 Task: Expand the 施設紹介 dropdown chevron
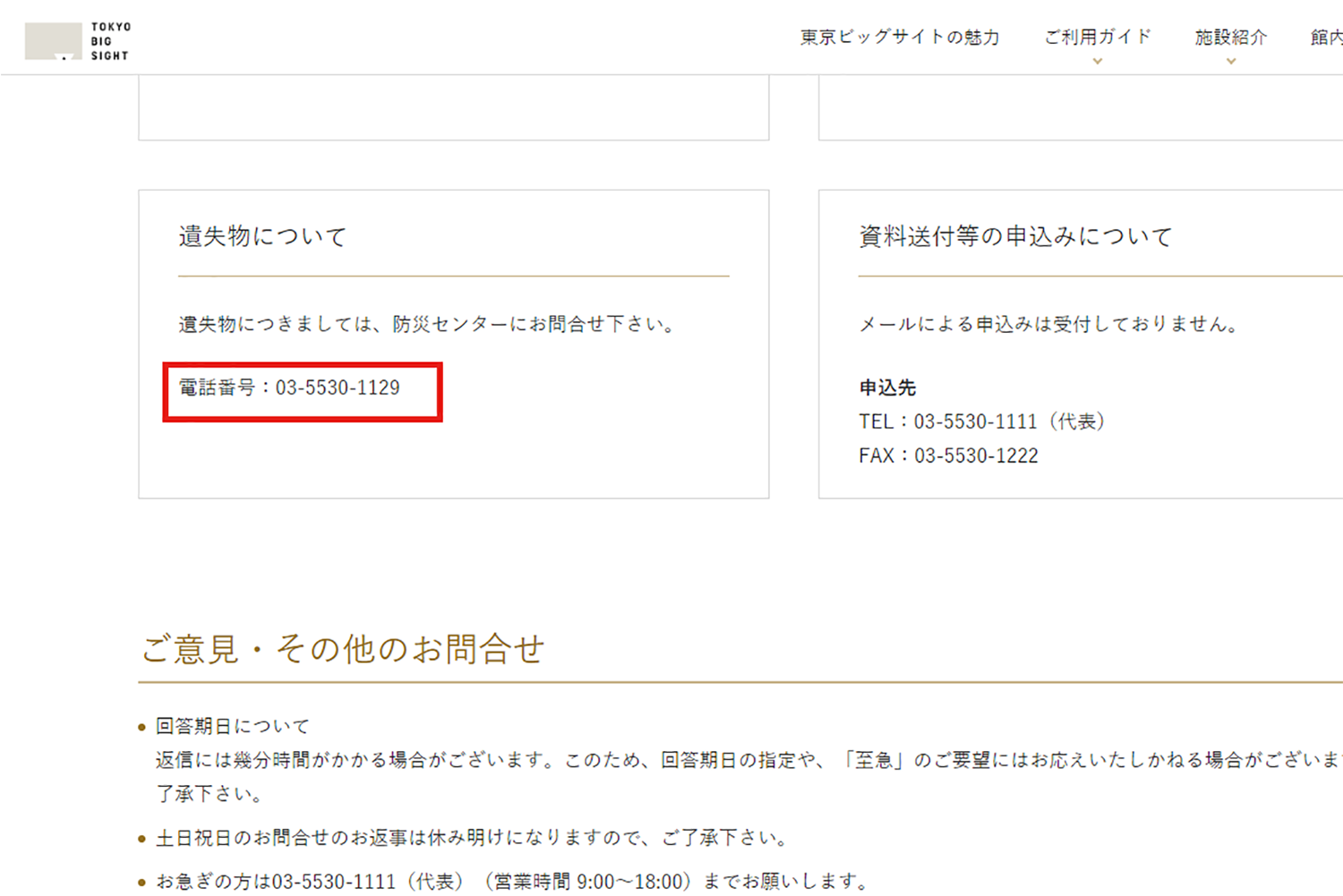pos(1229,61)
